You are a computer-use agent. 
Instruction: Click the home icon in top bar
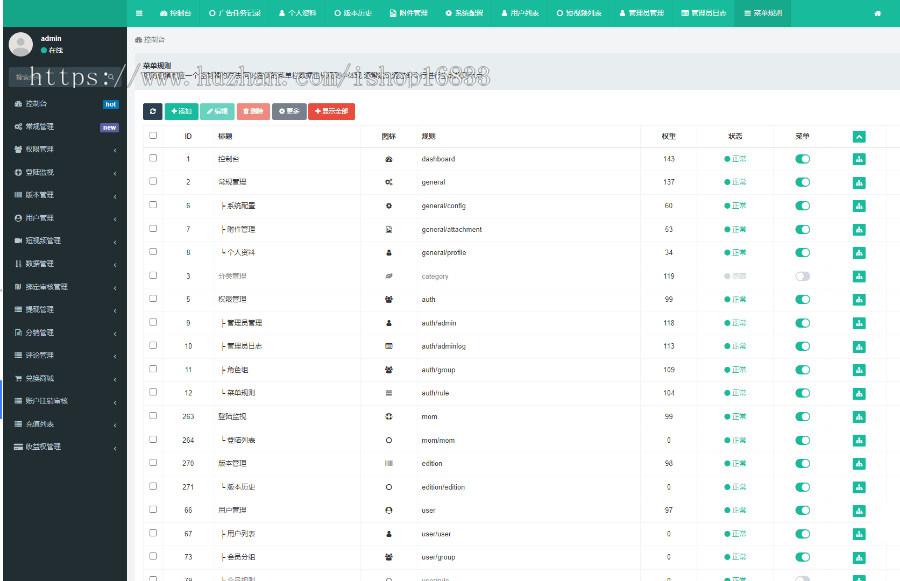pos(877,13)
